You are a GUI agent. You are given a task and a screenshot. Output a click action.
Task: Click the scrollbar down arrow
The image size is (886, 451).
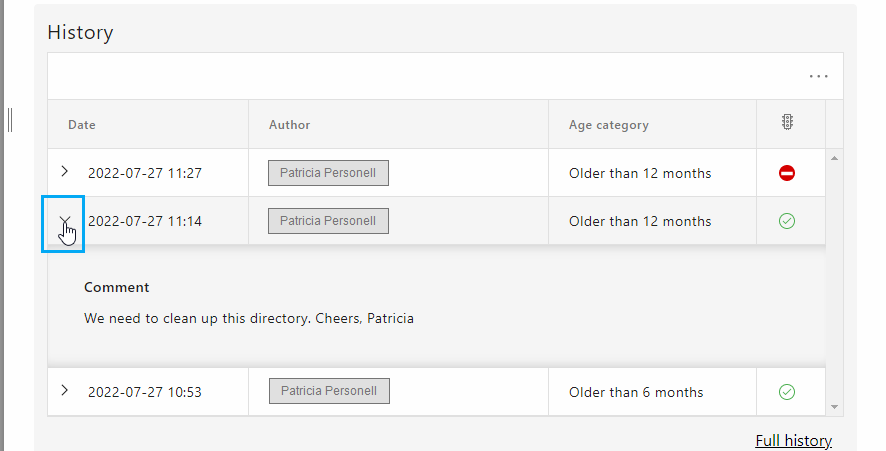[x=835, y=407]
